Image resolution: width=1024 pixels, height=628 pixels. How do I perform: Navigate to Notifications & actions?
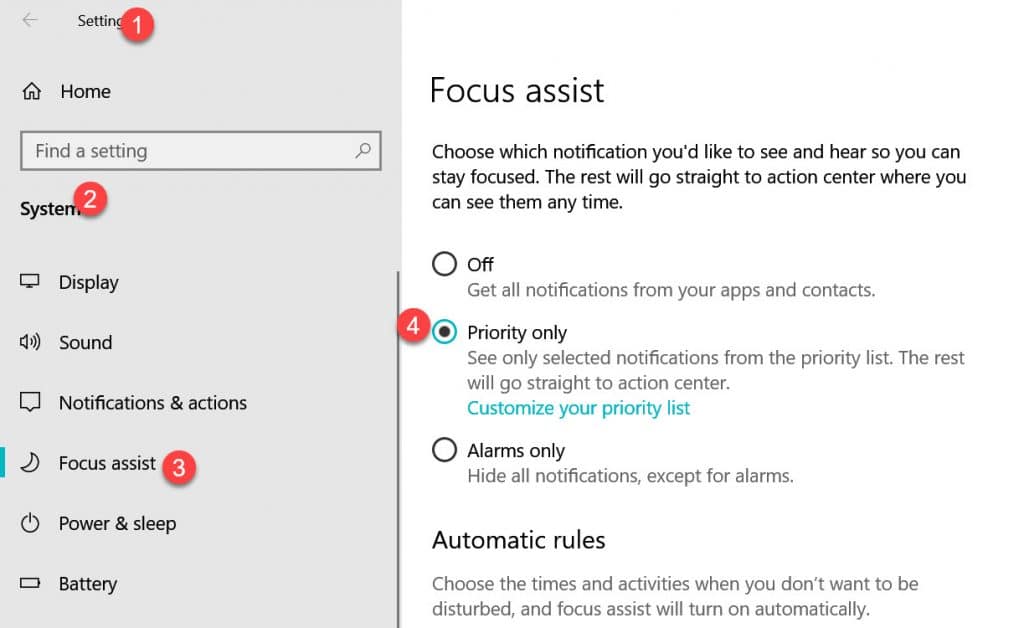154,402
